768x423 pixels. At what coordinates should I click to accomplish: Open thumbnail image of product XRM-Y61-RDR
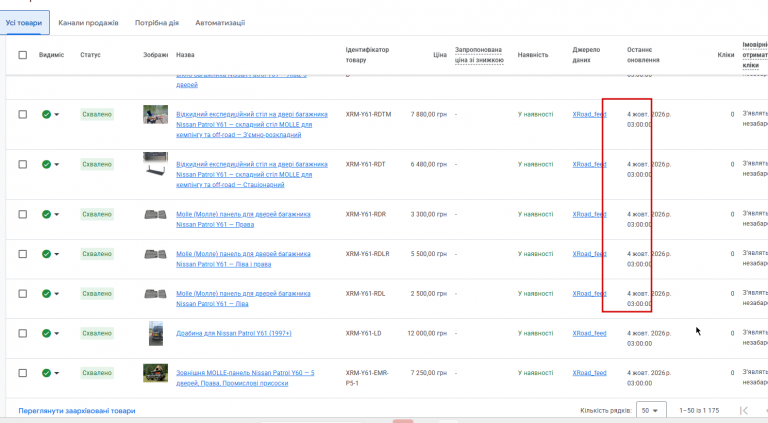pyautogui.click(x=155, y=214)
